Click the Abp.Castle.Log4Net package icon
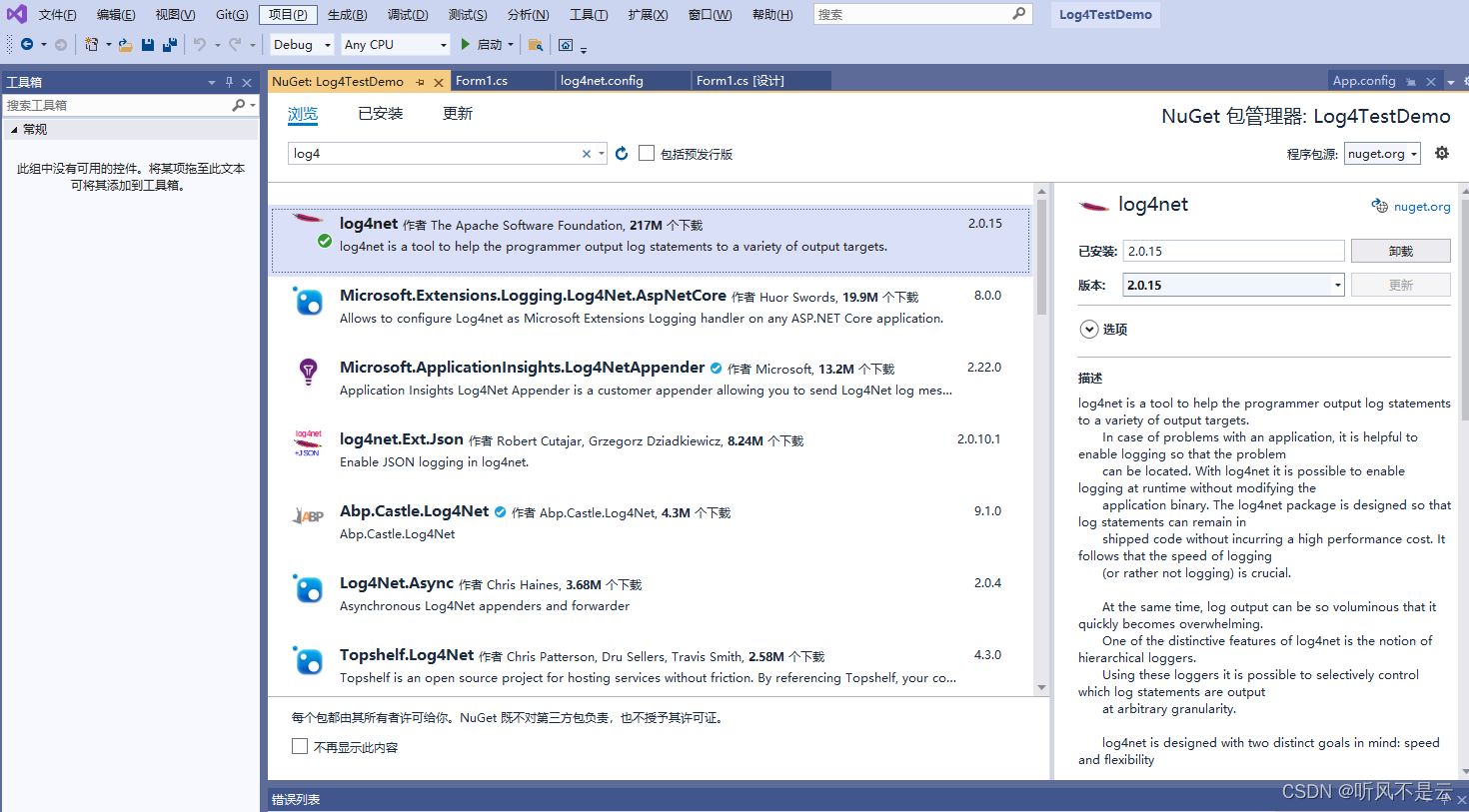Screen dimensions: 1469x812 click(308, 516)
